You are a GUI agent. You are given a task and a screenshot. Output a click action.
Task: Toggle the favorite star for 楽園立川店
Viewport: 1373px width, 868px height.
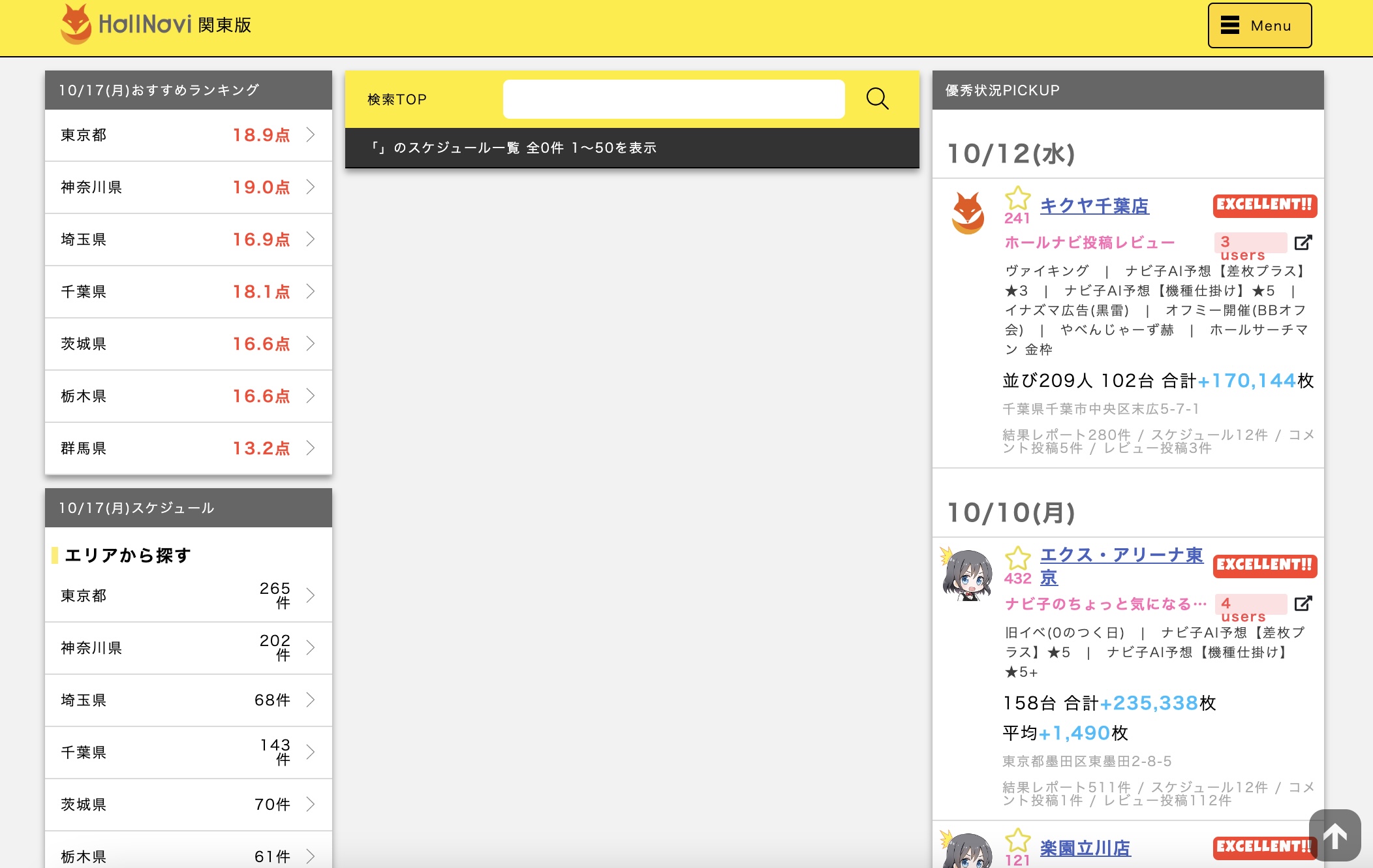click(x=1018, y=840)
